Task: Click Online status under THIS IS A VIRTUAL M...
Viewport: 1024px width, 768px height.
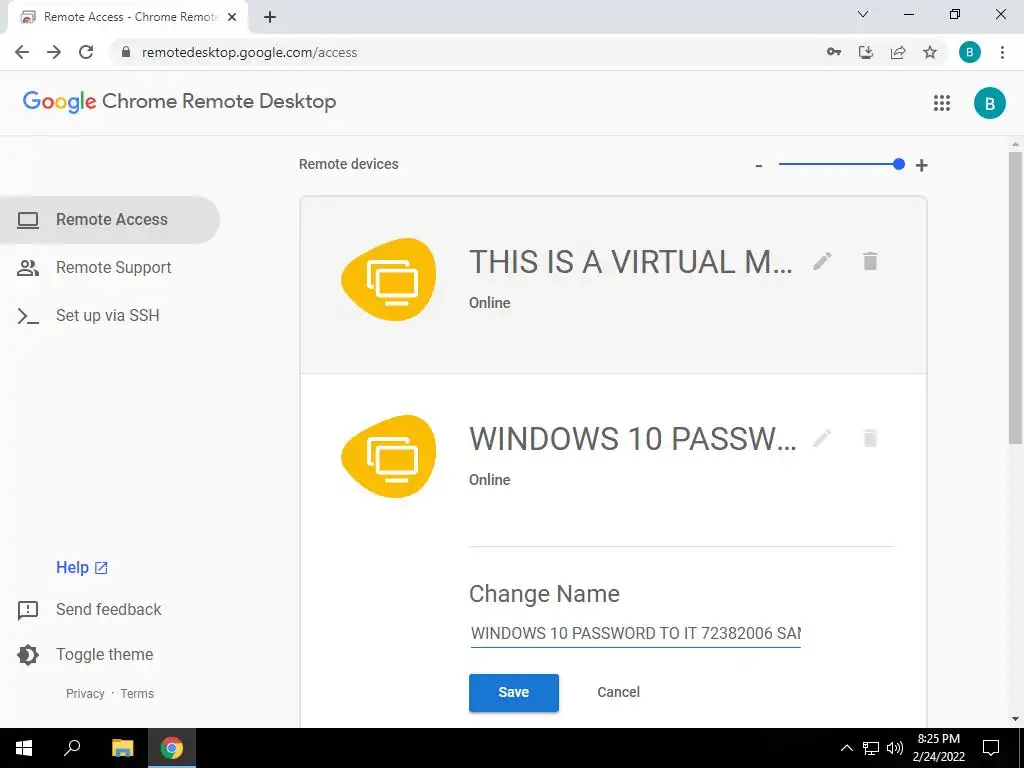Action: 490,303
